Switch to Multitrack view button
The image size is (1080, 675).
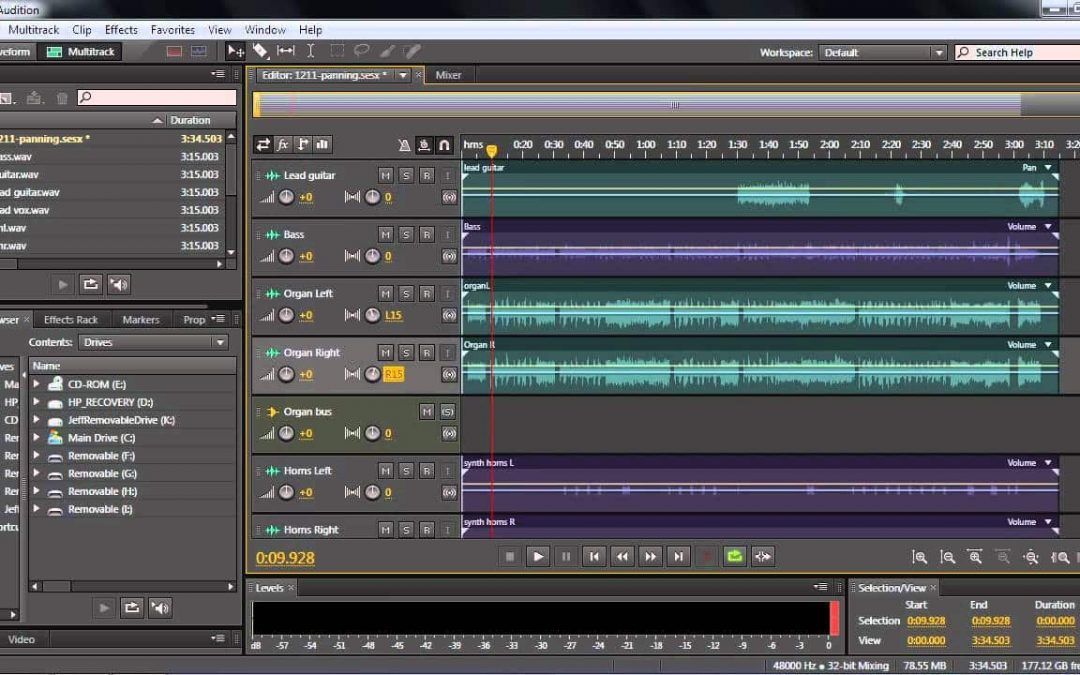point(80,52)
